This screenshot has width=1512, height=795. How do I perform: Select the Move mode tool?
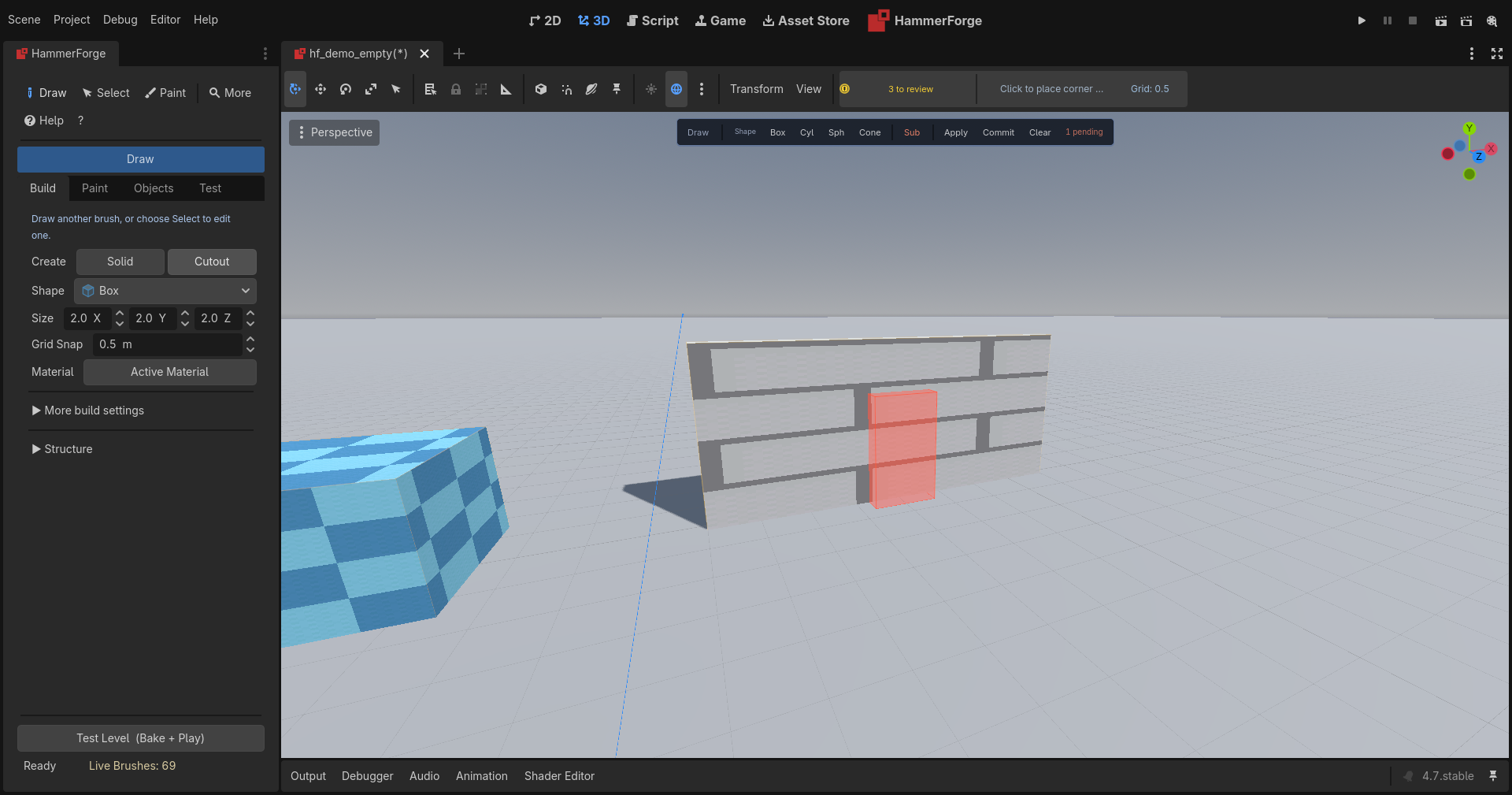pyautogui.click(x=321, y=89)
